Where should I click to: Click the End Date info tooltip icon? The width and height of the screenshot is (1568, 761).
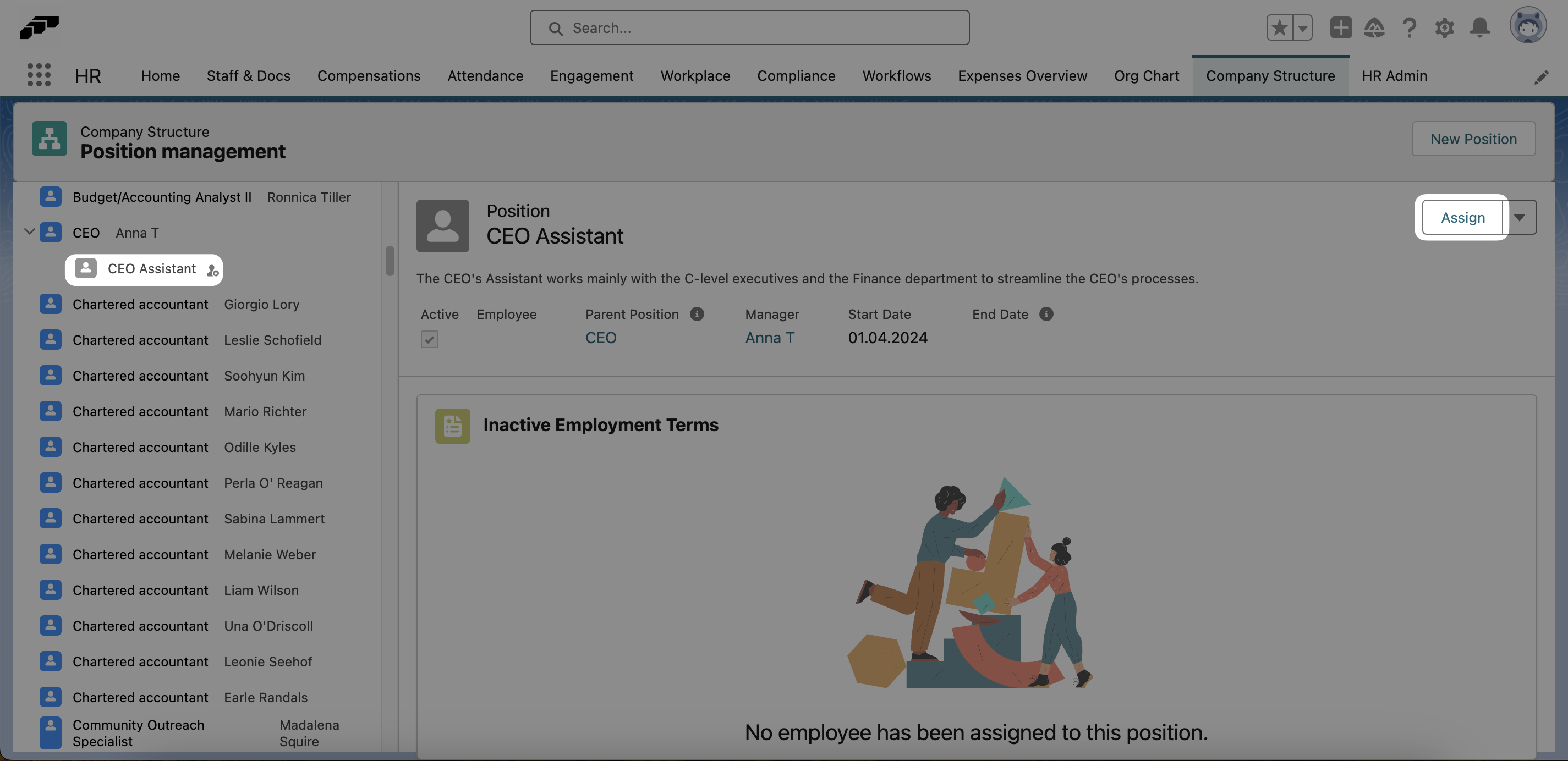point(1046,314)
